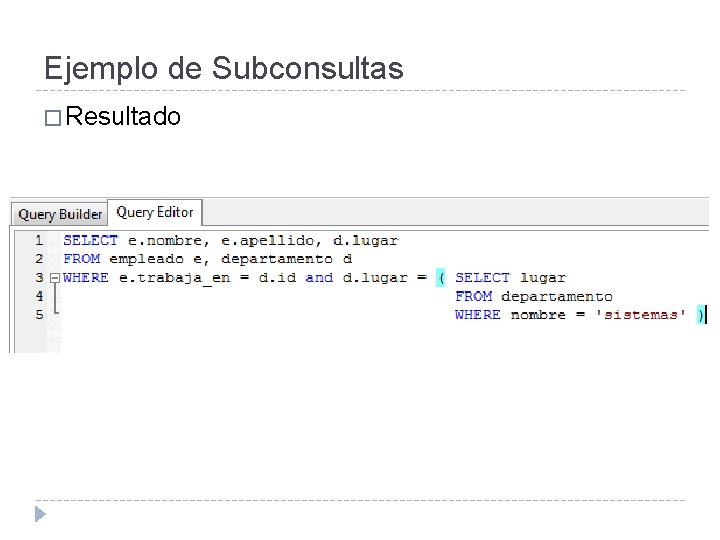The width and height of the screenshot is (720, 540).
Task: Click the blue play arrow at slide bottom
Action: [x=40, y=514]
